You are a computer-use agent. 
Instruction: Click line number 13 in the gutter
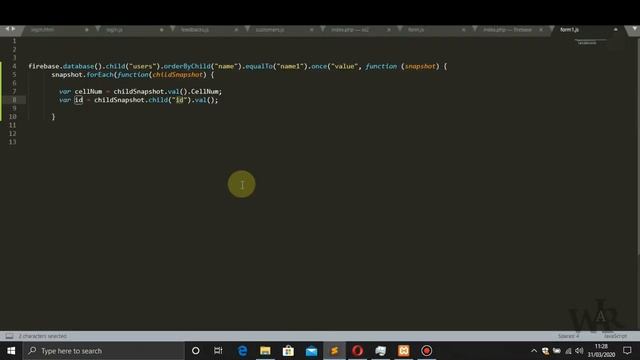click(13, 142)
